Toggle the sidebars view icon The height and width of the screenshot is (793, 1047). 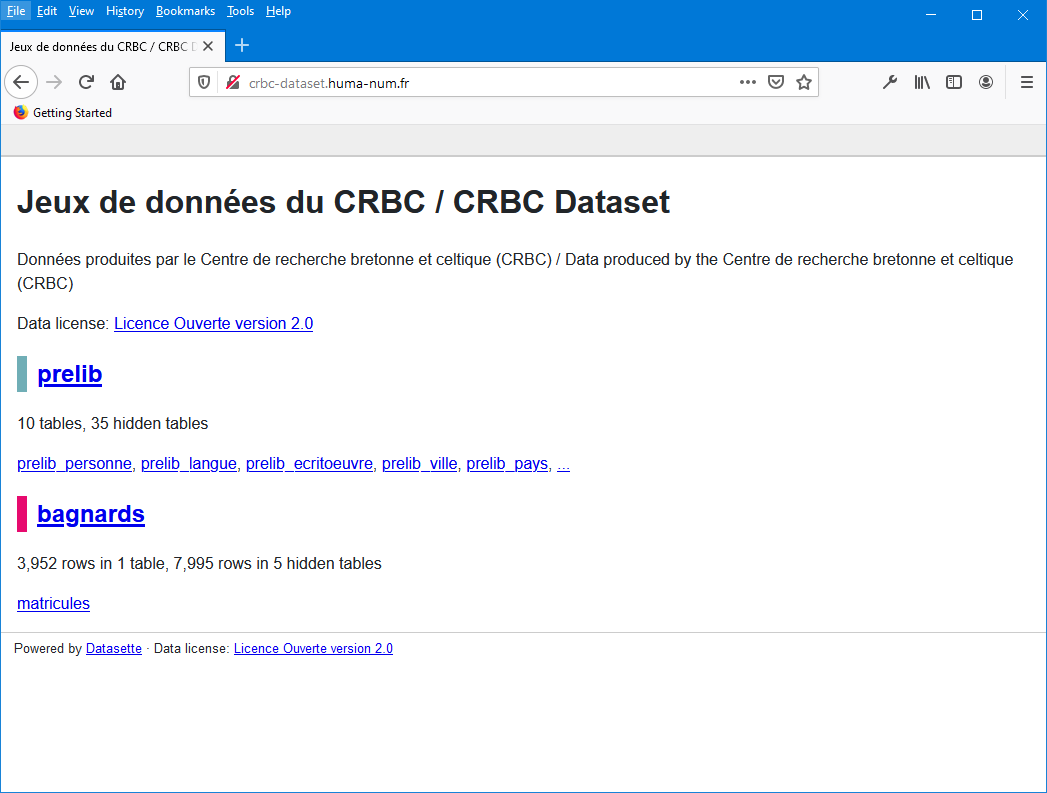click(x=954, y=82)
